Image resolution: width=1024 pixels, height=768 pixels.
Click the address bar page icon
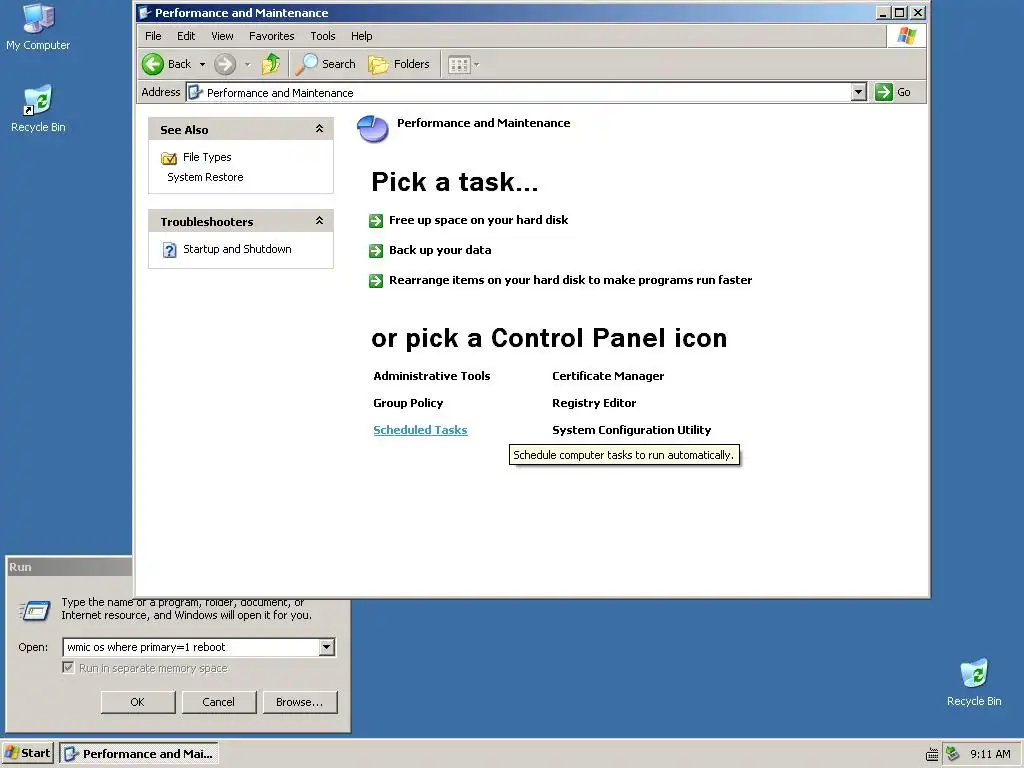(195, 92)
